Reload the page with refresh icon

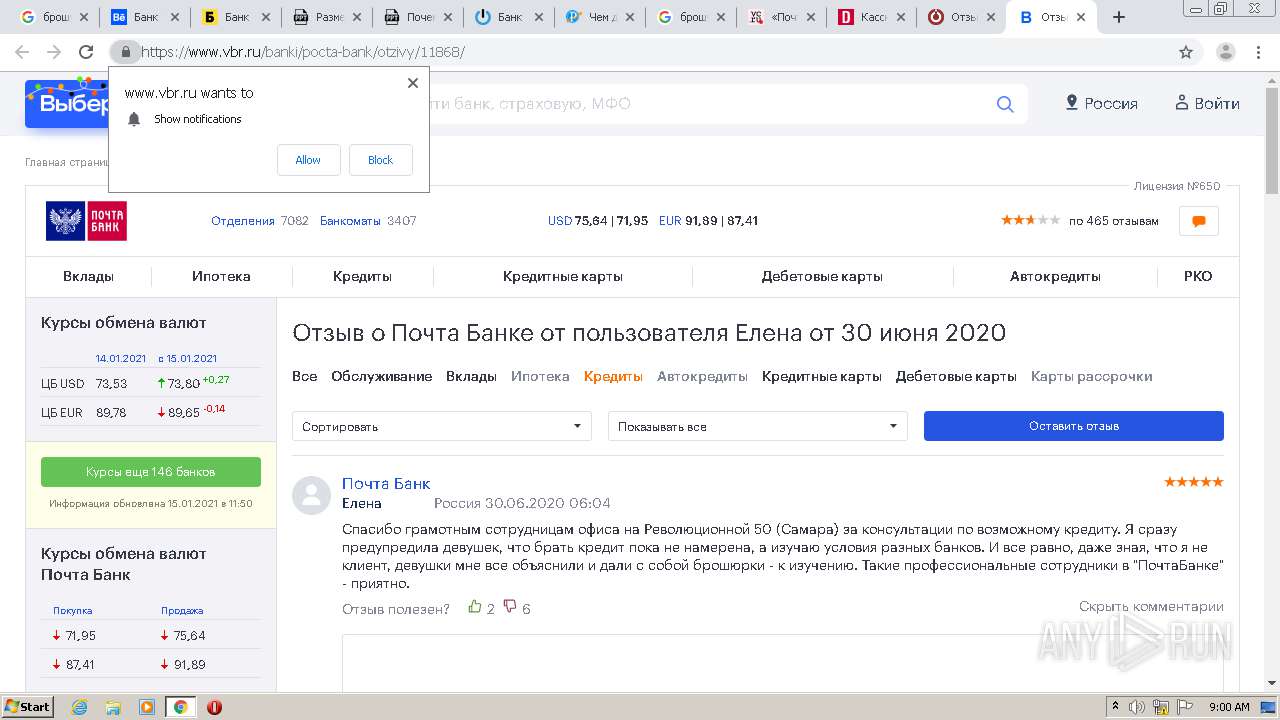[87, 52]
